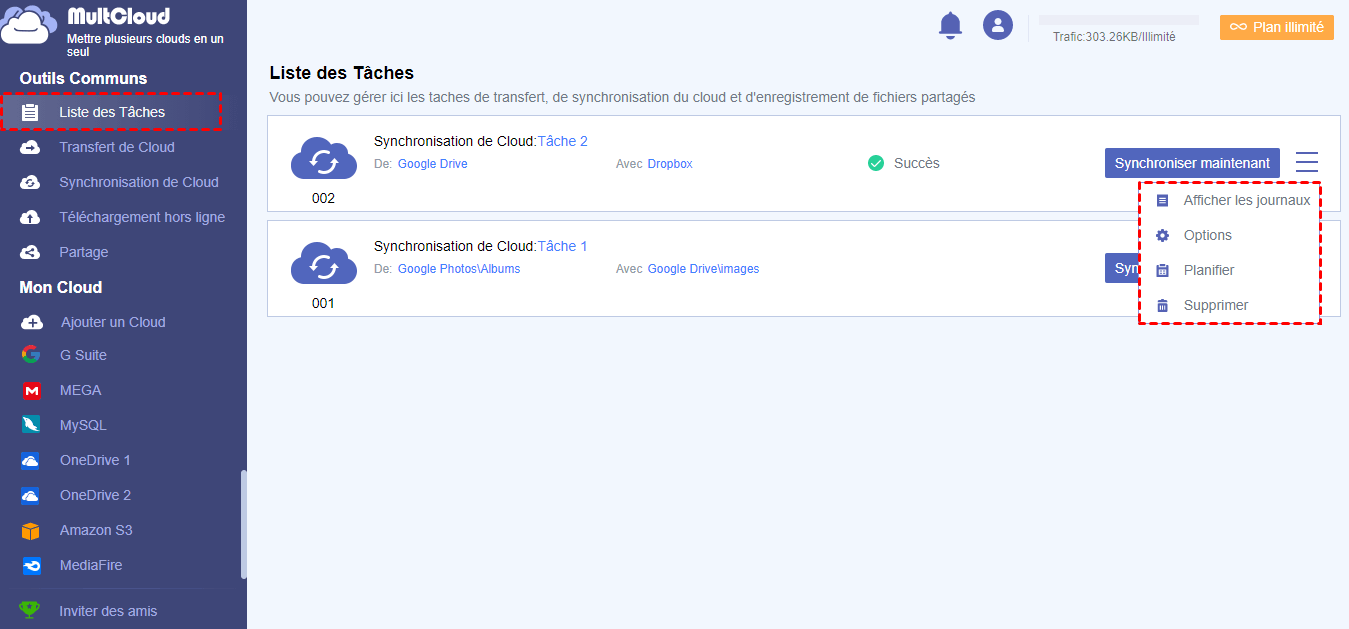Viewport: 1349px width, 629px height.
Task: Select Planifier in the task menu
Action: pos(1208,271)
